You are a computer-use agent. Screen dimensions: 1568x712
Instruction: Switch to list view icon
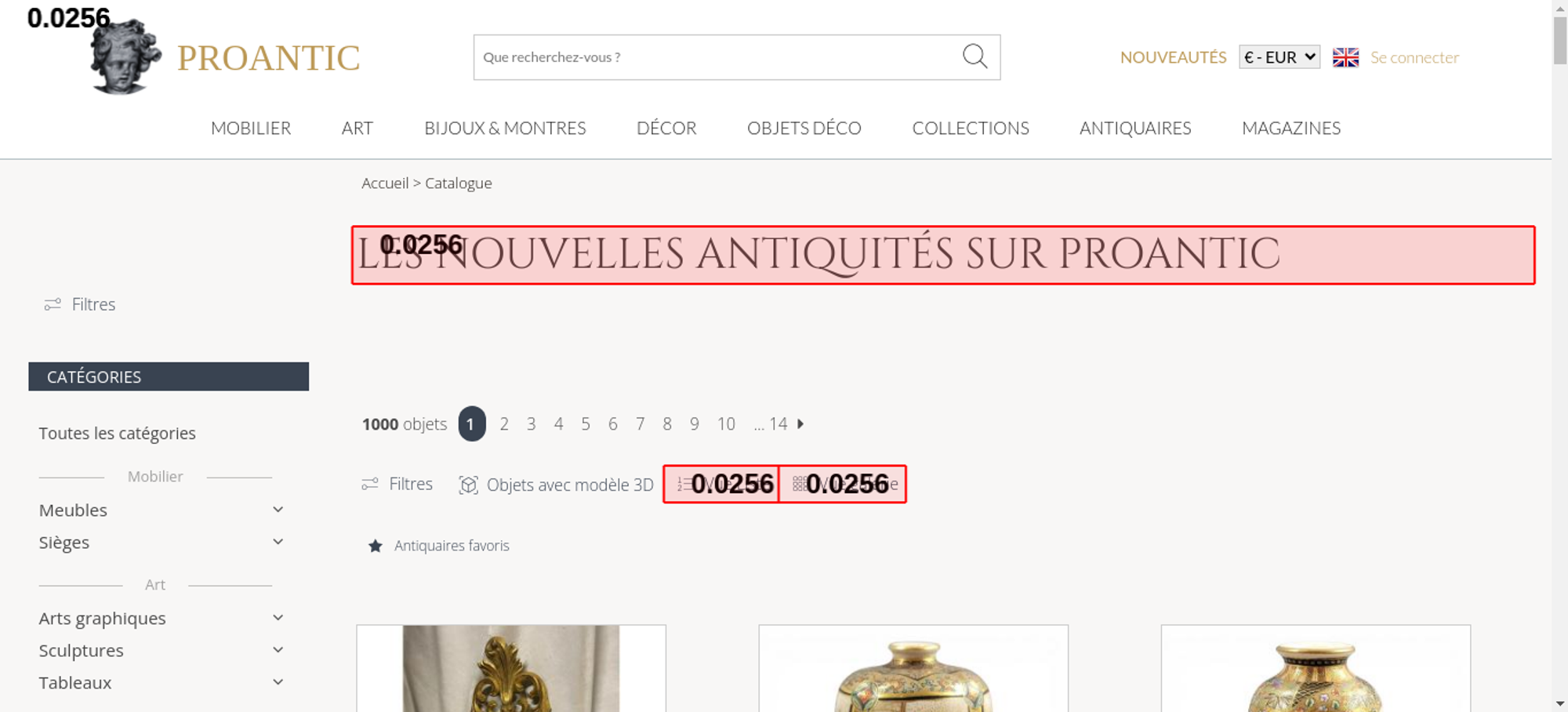684,484
